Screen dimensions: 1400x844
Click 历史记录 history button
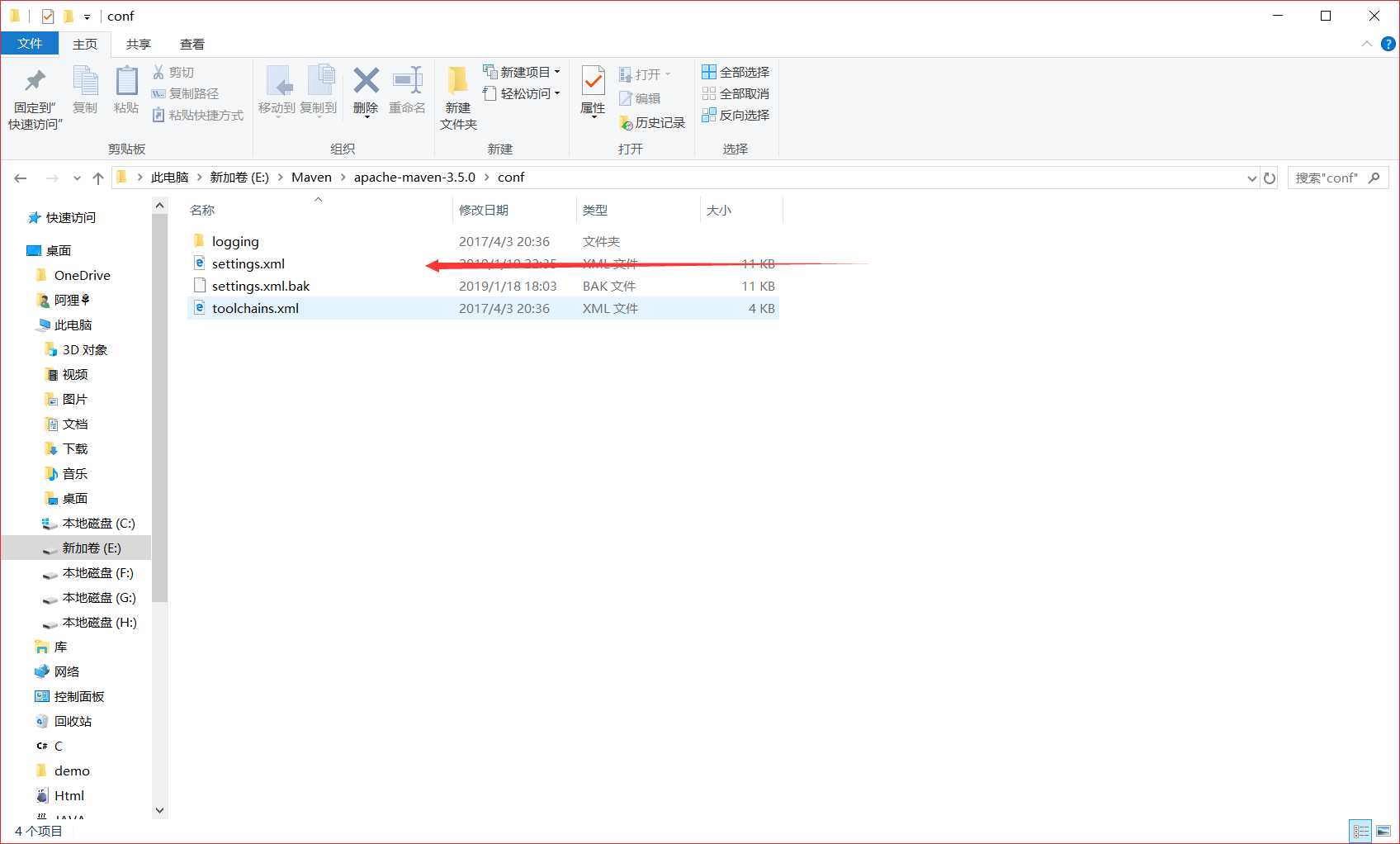pos(652,122)
